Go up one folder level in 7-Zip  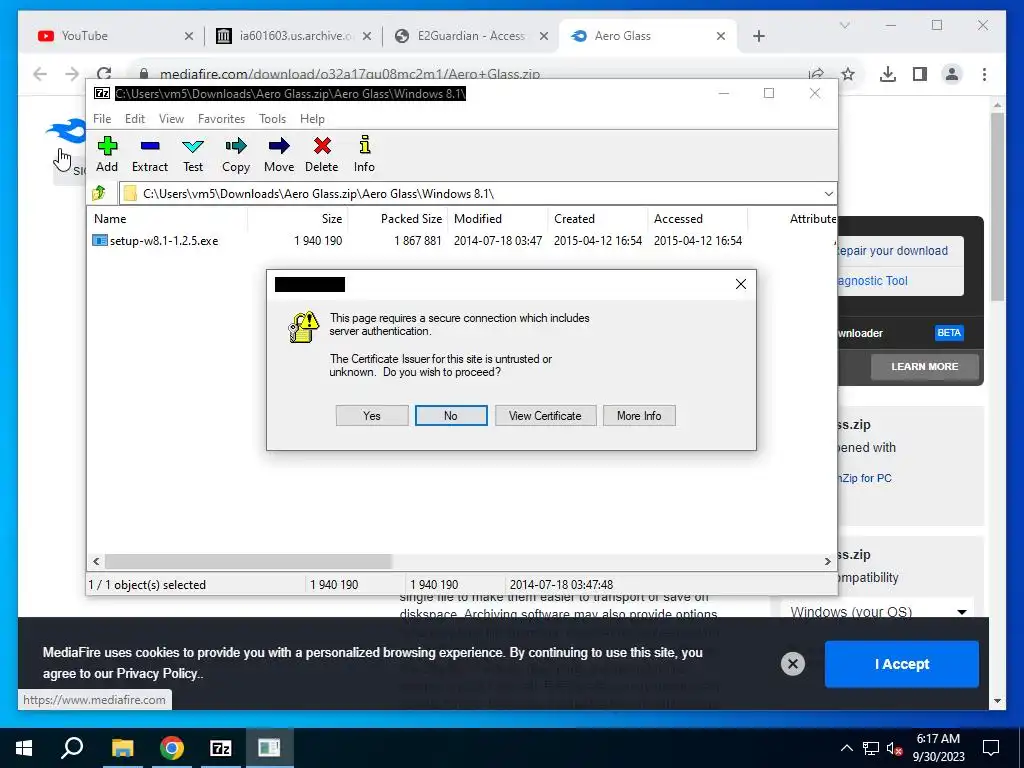[x=99, y=193]
